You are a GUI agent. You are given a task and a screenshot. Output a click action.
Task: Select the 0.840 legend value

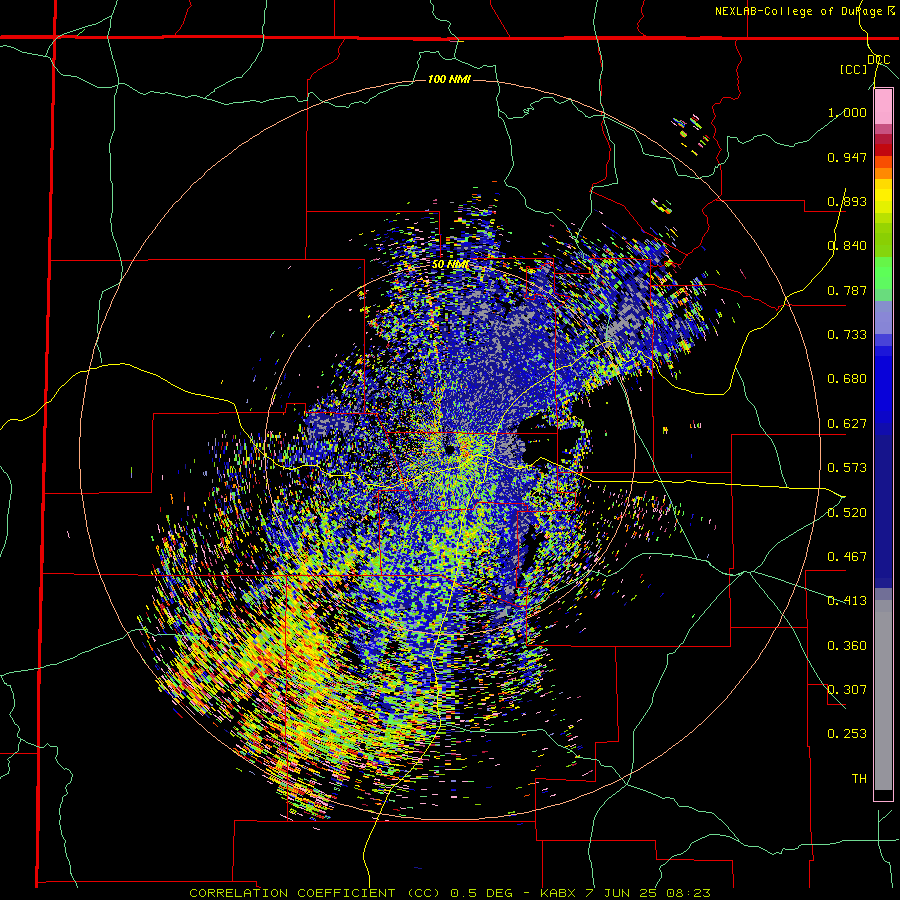847,246
